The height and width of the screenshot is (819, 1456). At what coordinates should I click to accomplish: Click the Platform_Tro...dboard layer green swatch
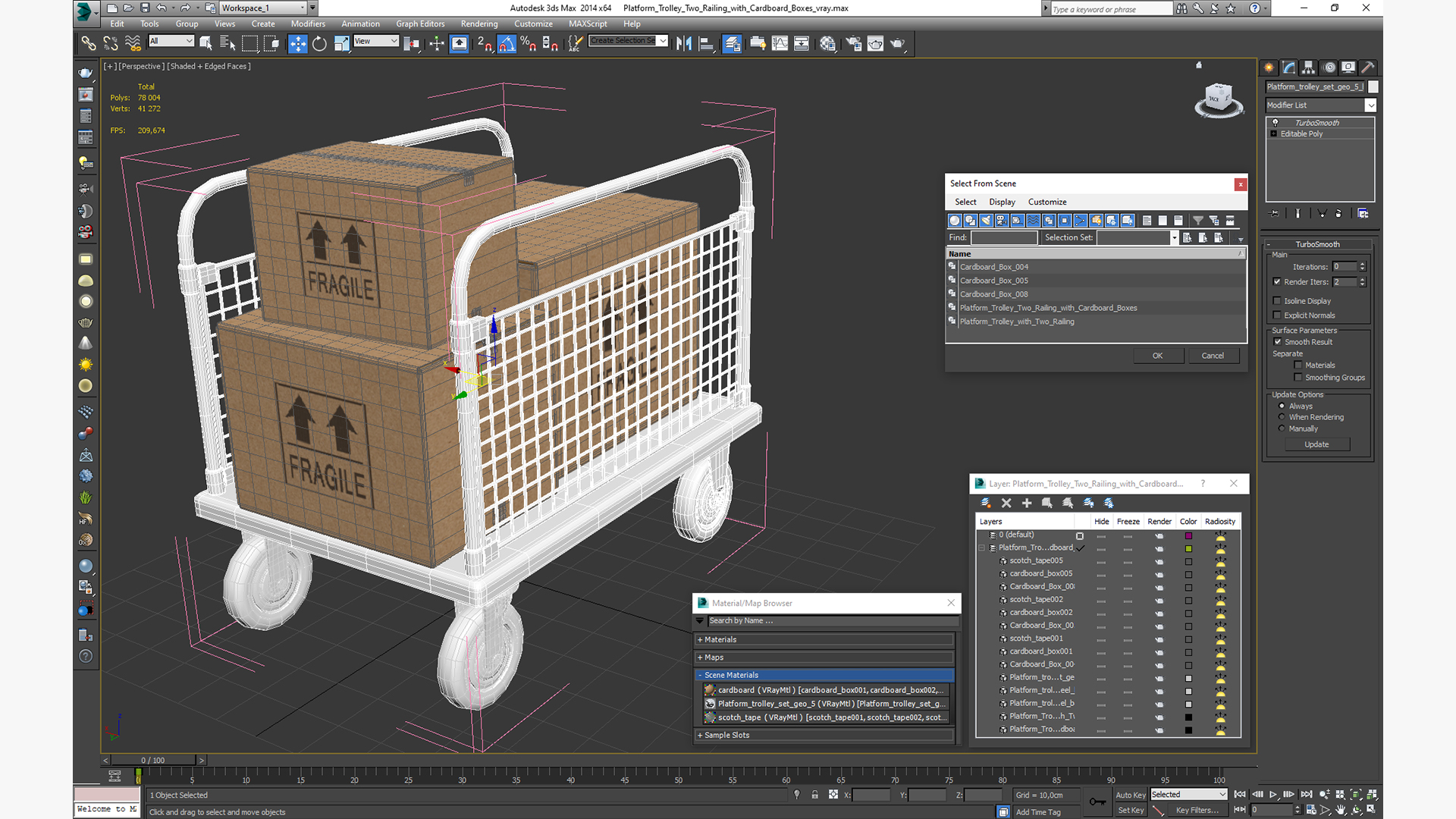tap(1188, 548)
